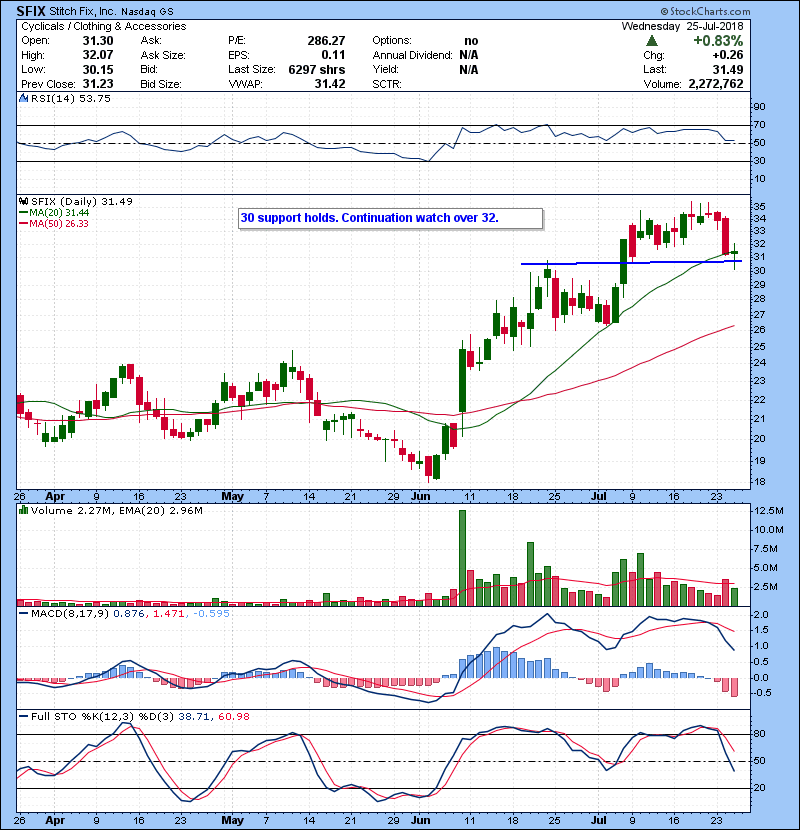Click the Options value 'no'
This screenshot has height=830, width=800.
(471, 41)
